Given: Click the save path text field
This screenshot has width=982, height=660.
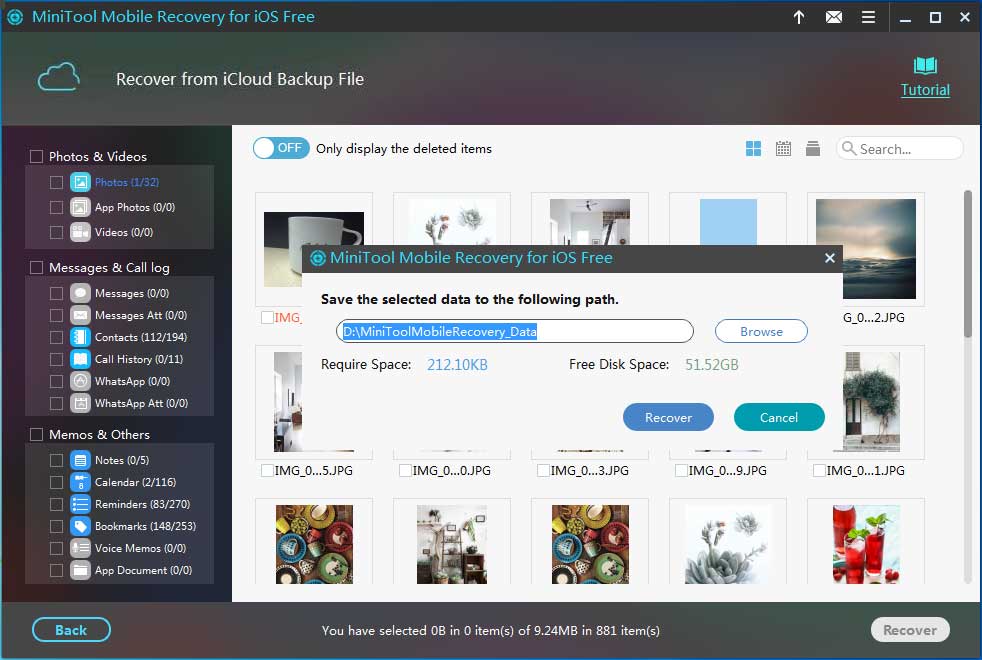Looking at the screenshot, I should (x=515, y=331).
